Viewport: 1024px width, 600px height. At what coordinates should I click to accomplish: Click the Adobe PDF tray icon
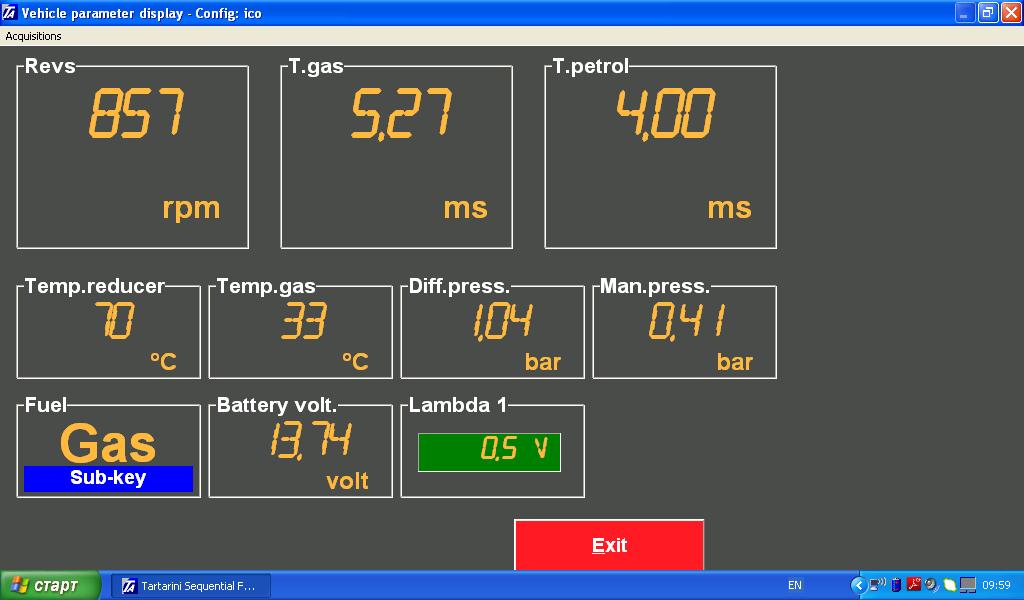click(x=914, y=585)
